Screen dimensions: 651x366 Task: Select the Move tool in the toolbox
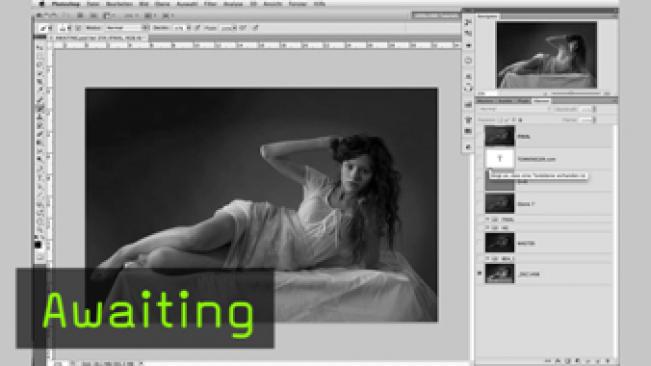coord(40,47)
